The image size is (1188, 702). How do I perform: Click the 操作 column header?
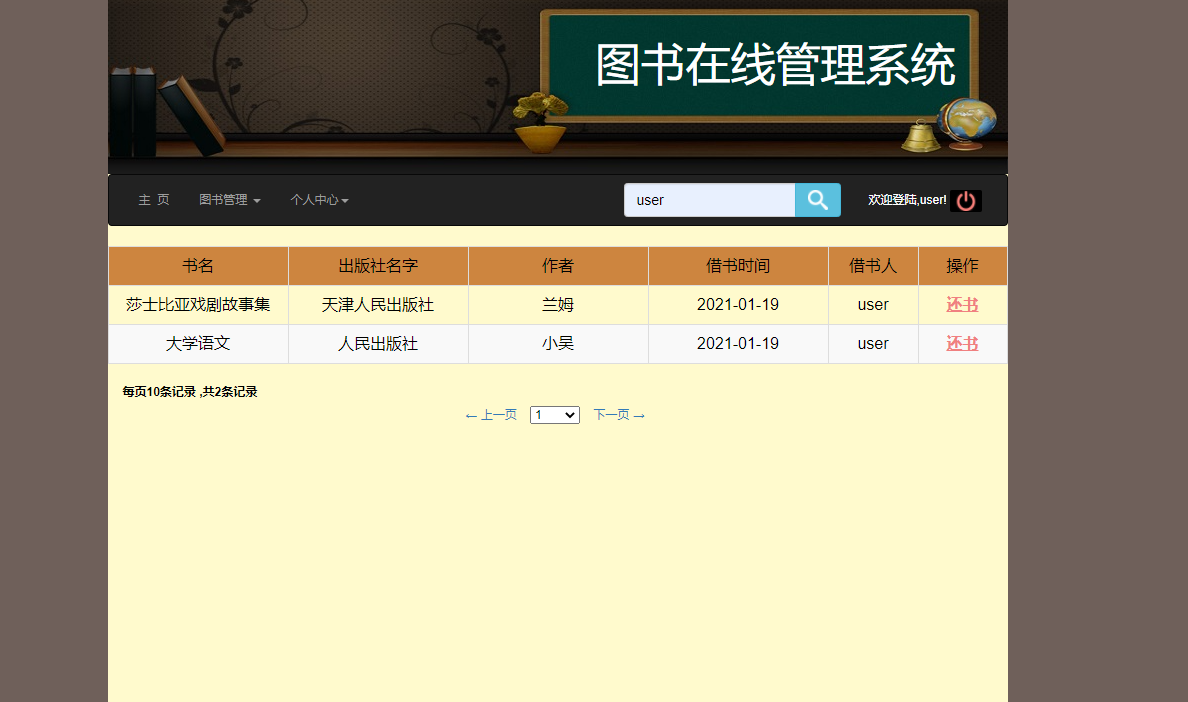961,265
